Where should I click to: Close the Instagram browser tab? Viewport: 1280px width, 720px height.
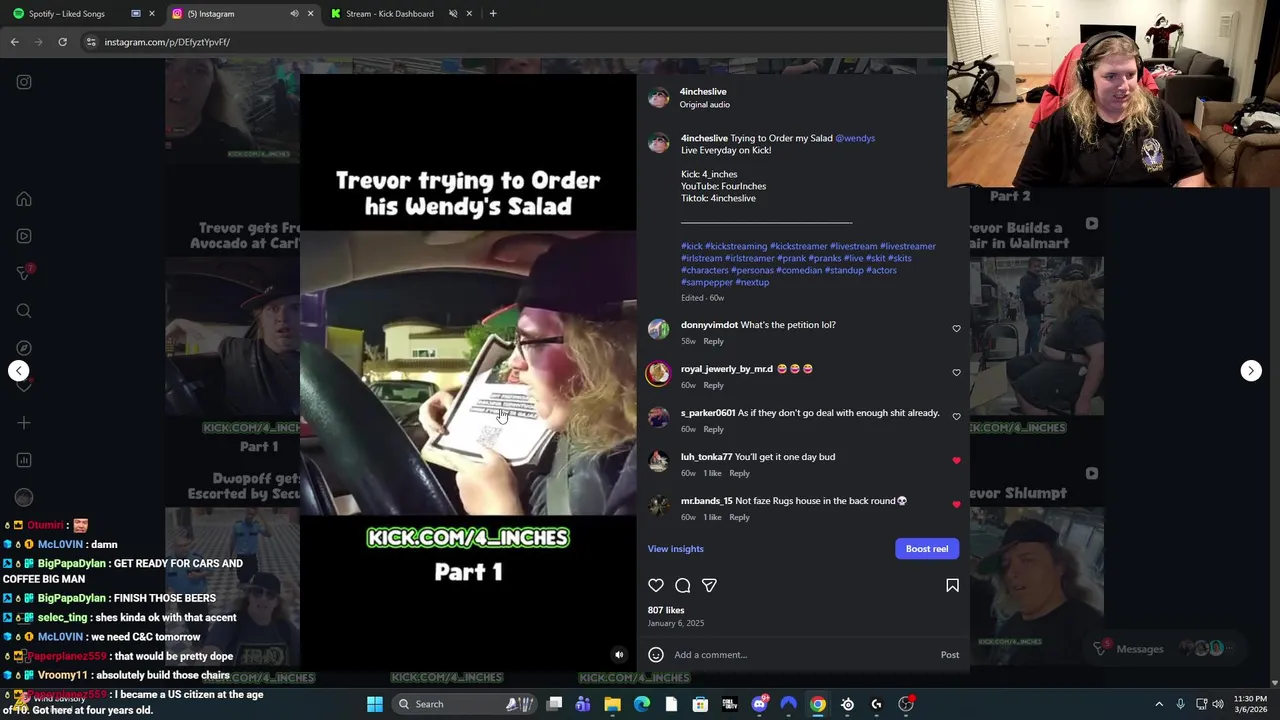tap(310, 14)
